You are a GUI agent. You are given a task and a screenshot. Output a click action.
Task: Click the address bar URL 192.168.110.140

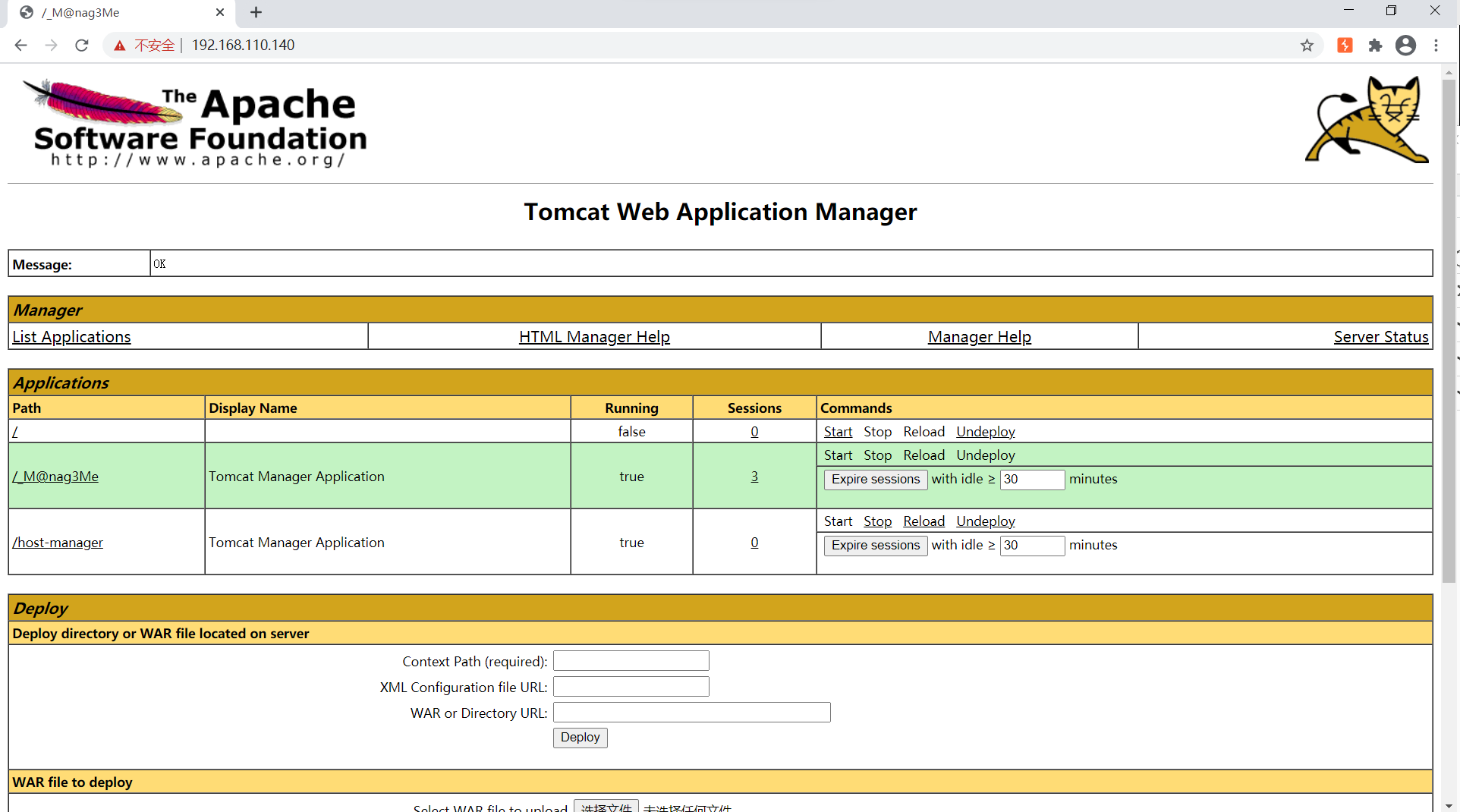click(x=243, y=46)
